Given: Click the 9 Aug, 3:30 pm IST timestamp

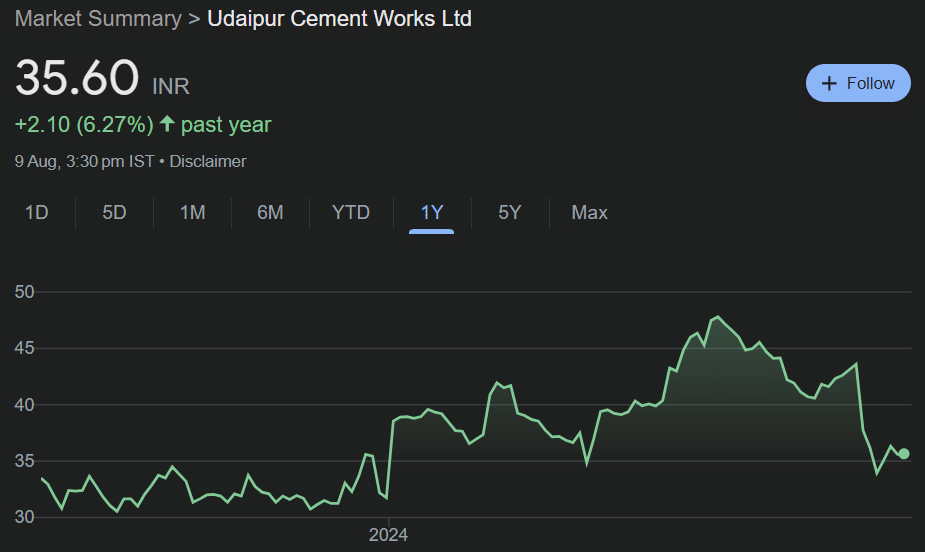Looking at the screenshot, I should tap(84, 162).
